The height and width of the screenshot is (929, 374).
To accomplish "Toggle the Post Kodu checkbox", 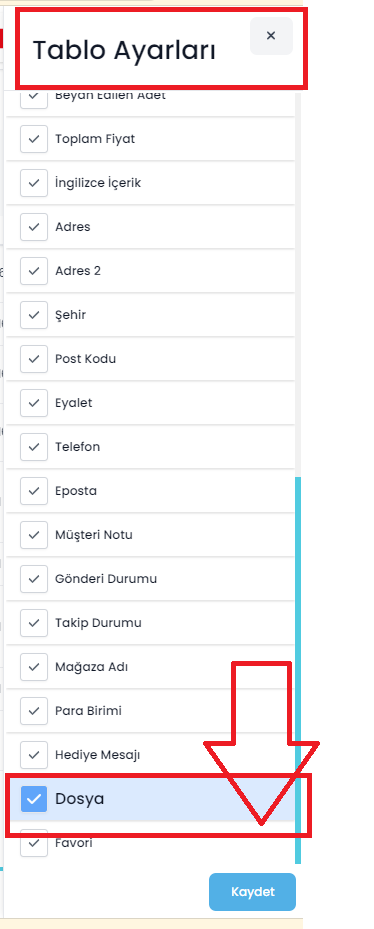I will (x=34, y=359).
